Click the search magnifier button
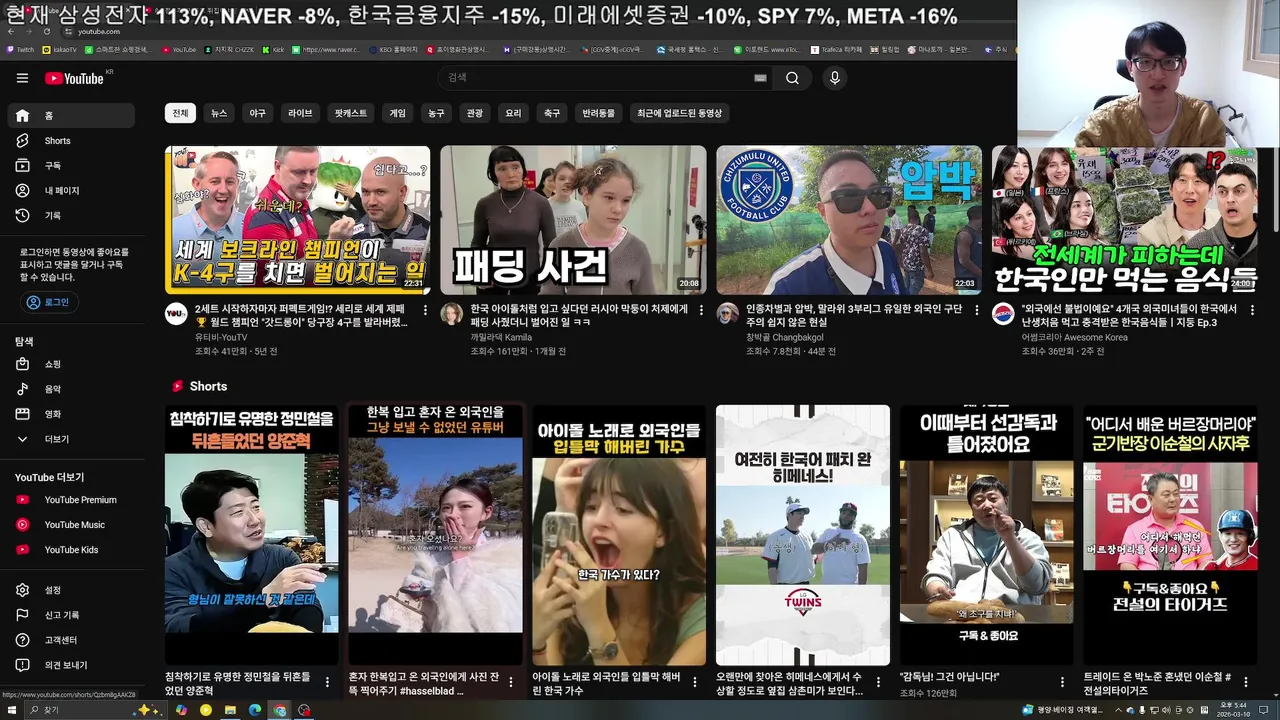This screenshot has width=1280, height=720. (x=792, y=78)
